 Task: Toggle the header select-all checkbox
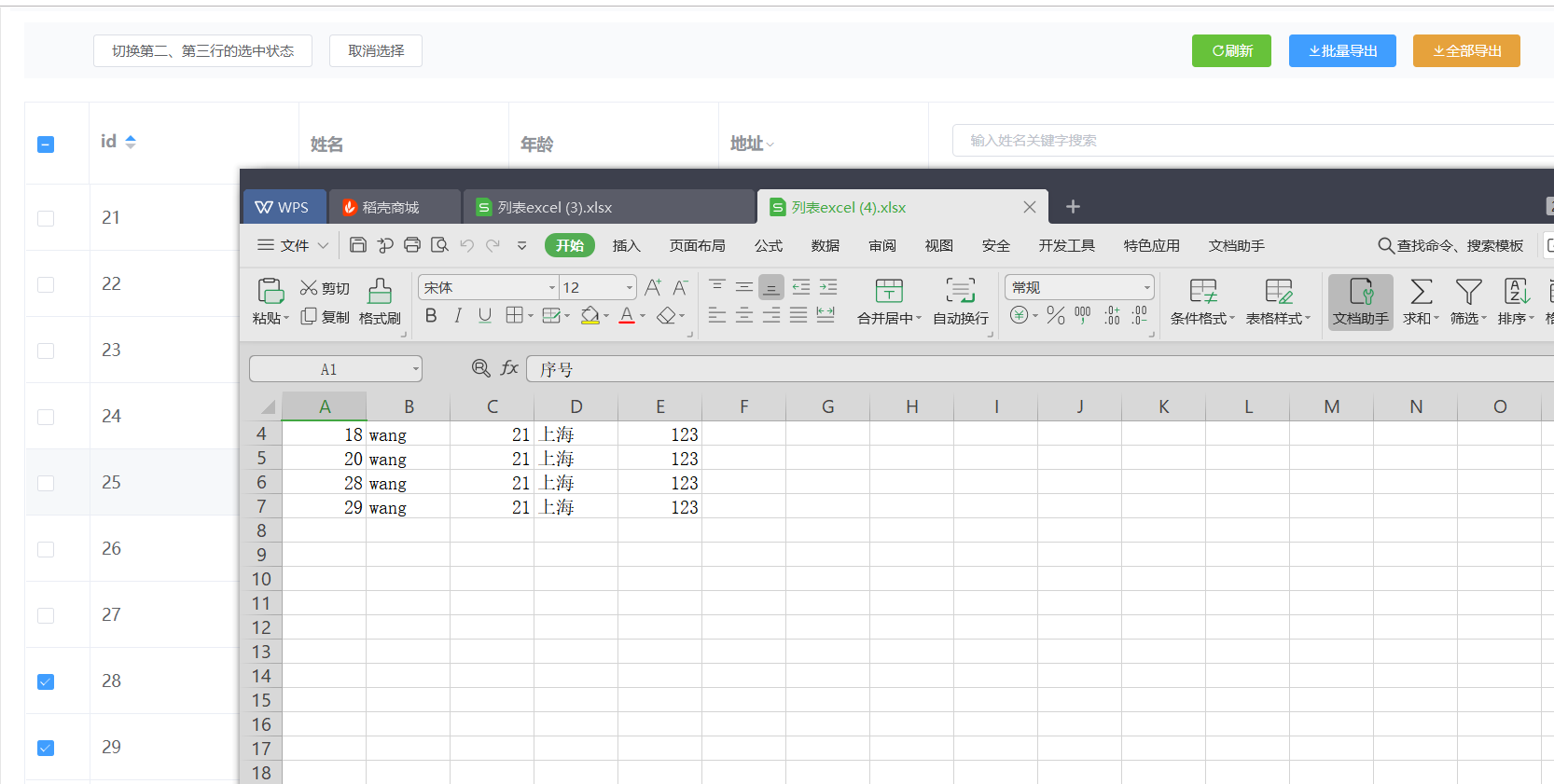coord(46,144)
